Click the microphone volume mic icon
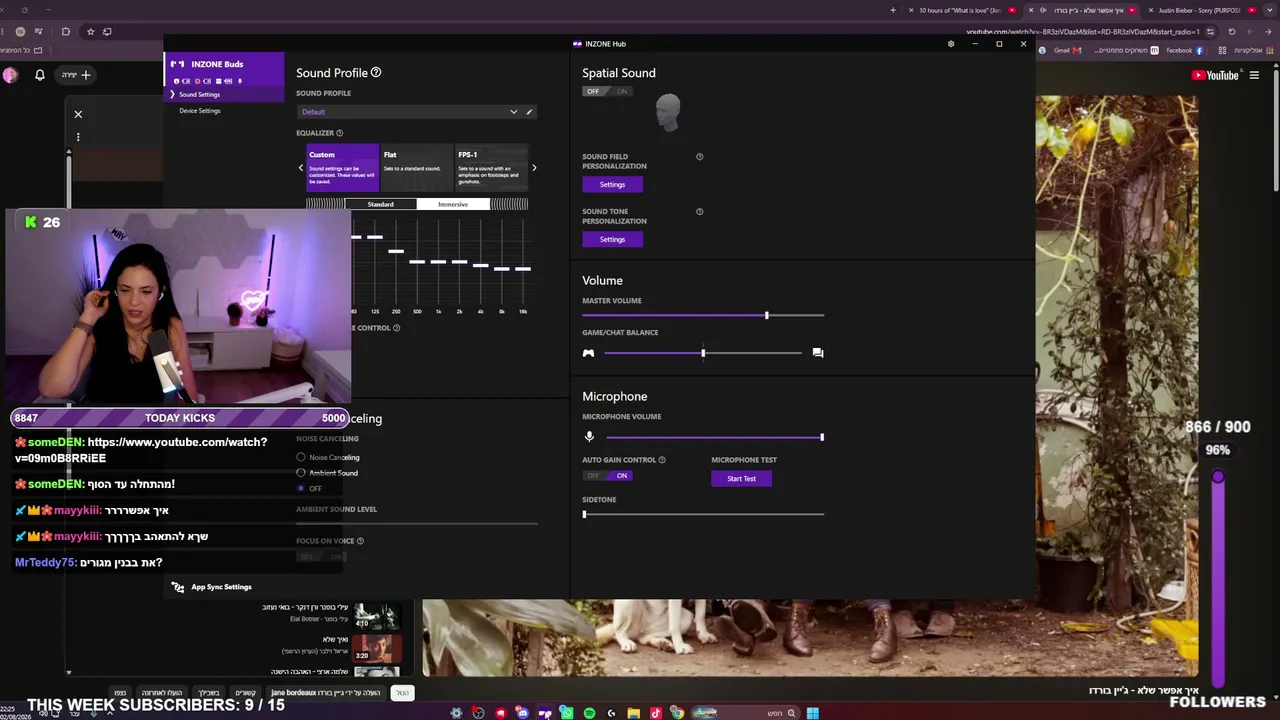The height and width of the screenshot is (720, 1280). coord(589,437)
